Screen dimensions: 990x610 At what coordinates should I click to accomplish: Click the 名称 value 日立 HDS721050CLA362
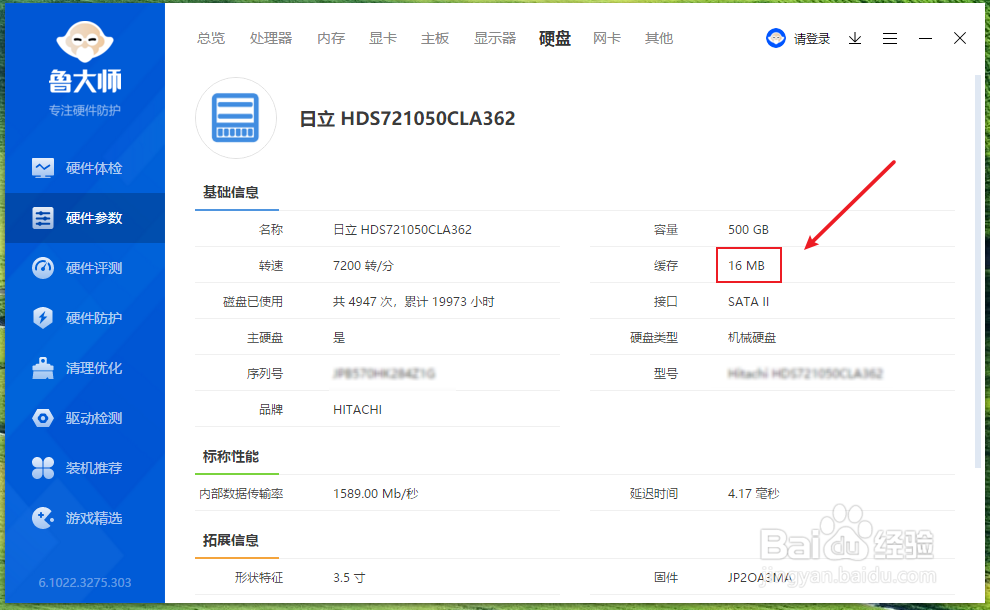[x=402, y=229]
